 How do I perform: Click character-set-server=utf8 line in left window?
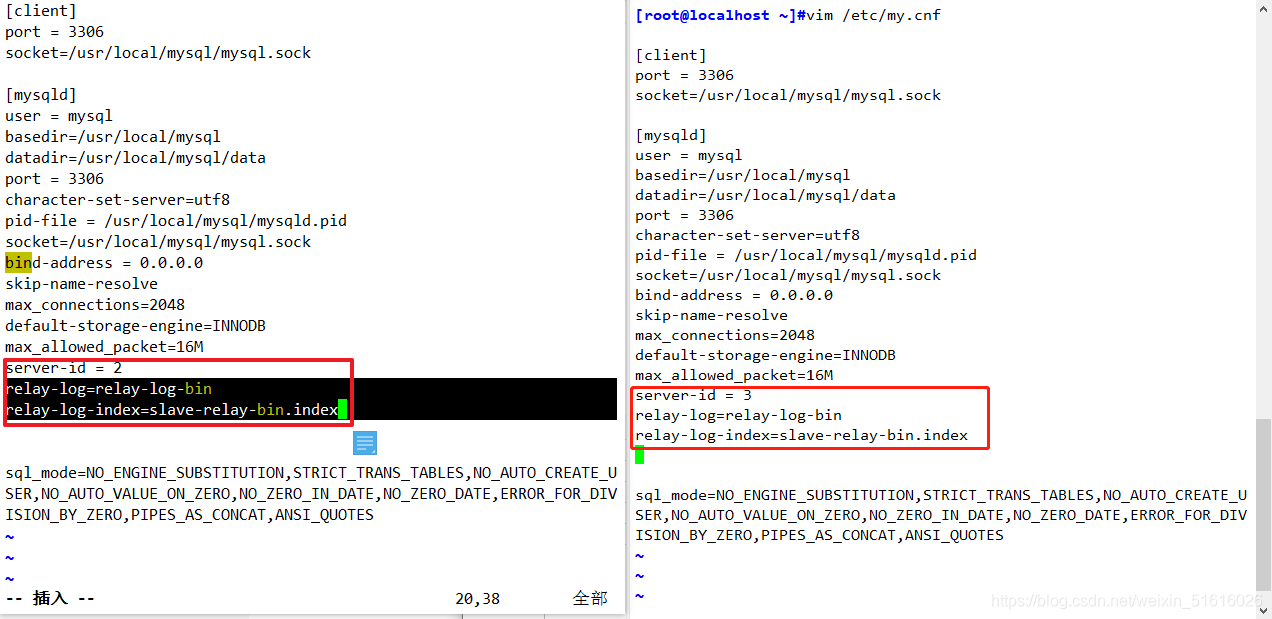117,200
